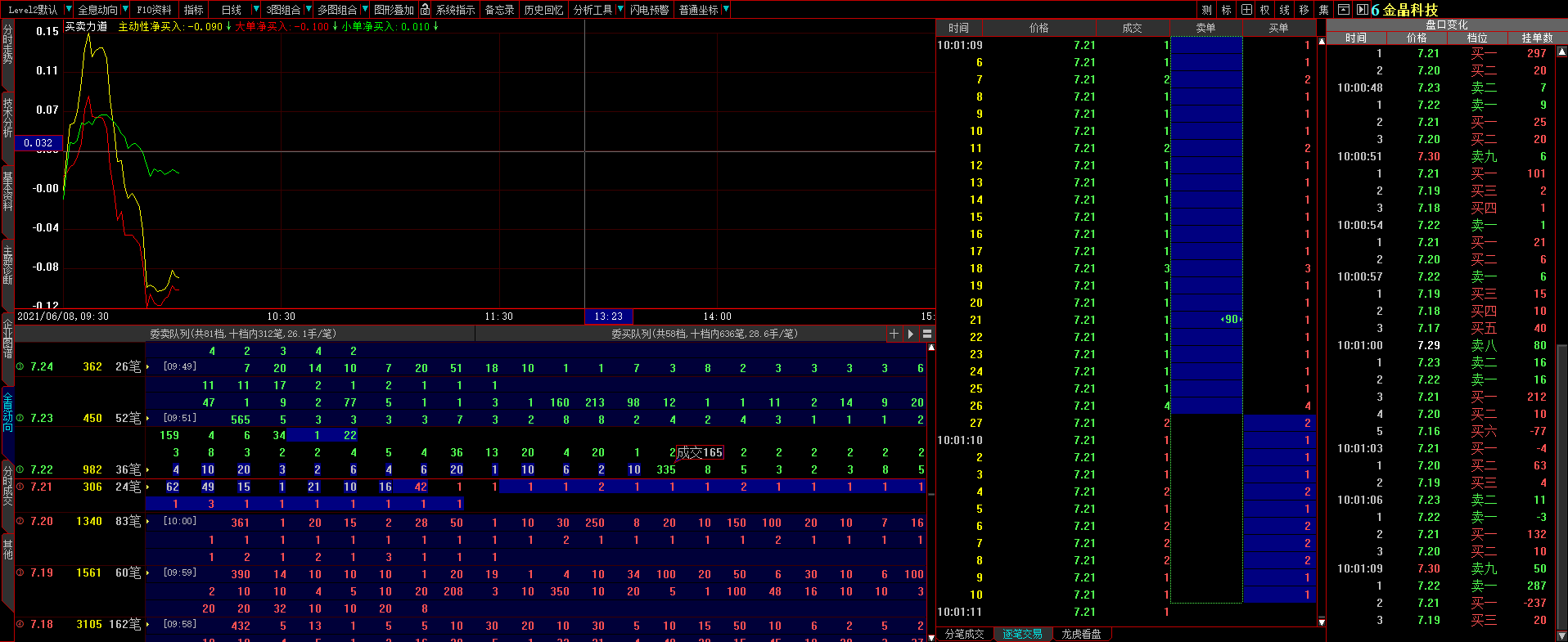
Task: Click the right-arrow icon in order queue header
Action: click(911, 334)
